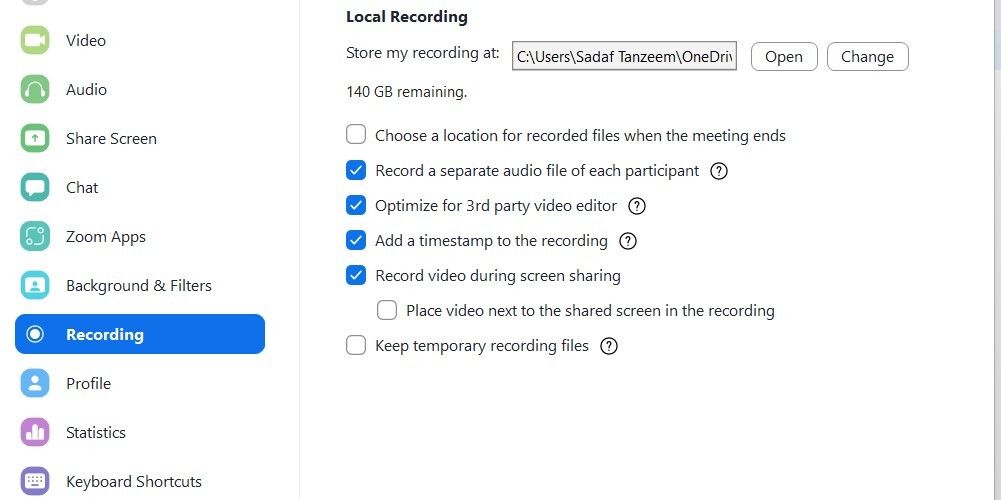Click the recording path input field
Screen dimensions: 1001x500
(x=624, y=57)
